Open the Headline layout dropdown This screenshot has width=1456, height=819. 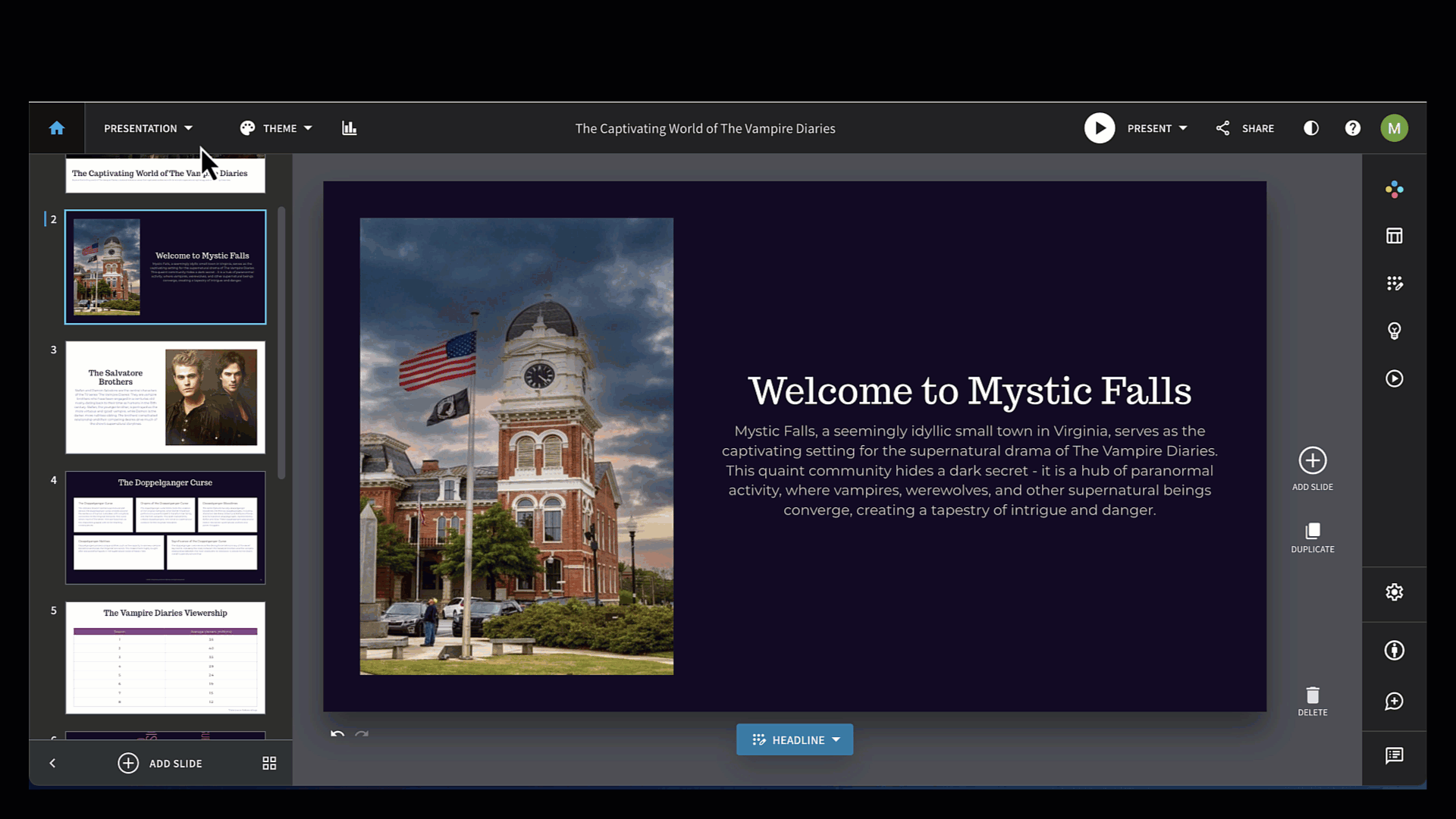pyautogui.click(x=795, y=739)
